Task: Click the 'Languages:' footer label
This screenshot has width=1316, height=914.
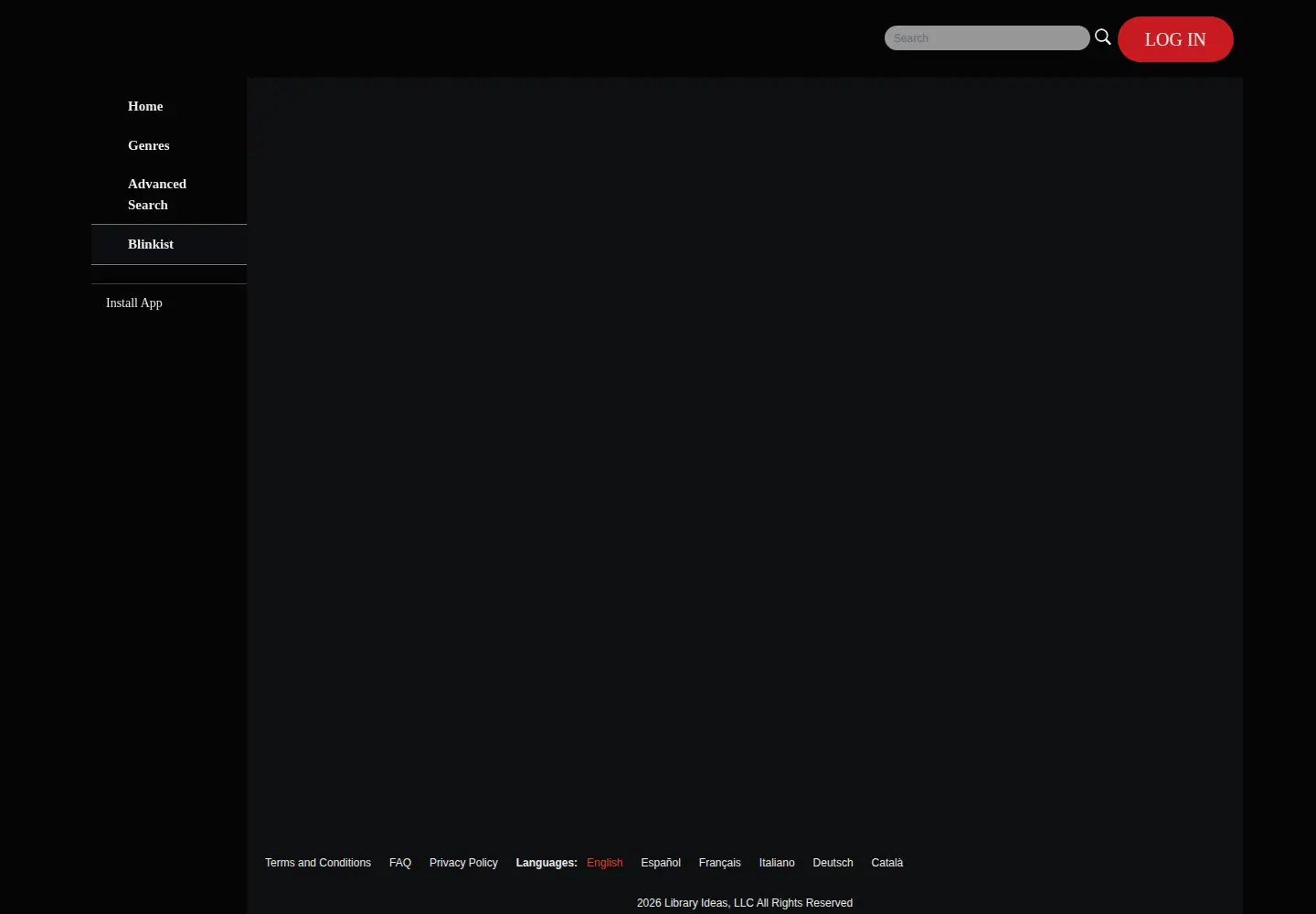Action: (x=547, y=863)
